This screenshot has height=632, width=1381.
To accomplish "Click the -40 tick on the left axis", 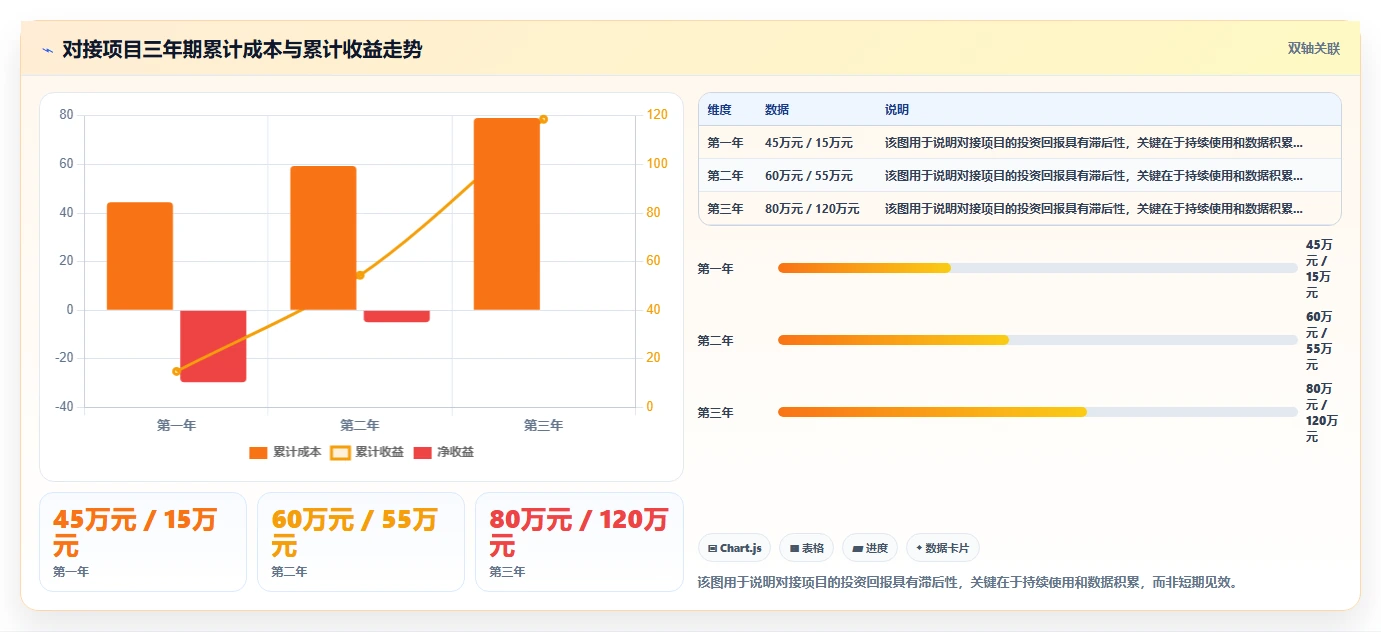I will pyautogui.click(x=64, y=407).
